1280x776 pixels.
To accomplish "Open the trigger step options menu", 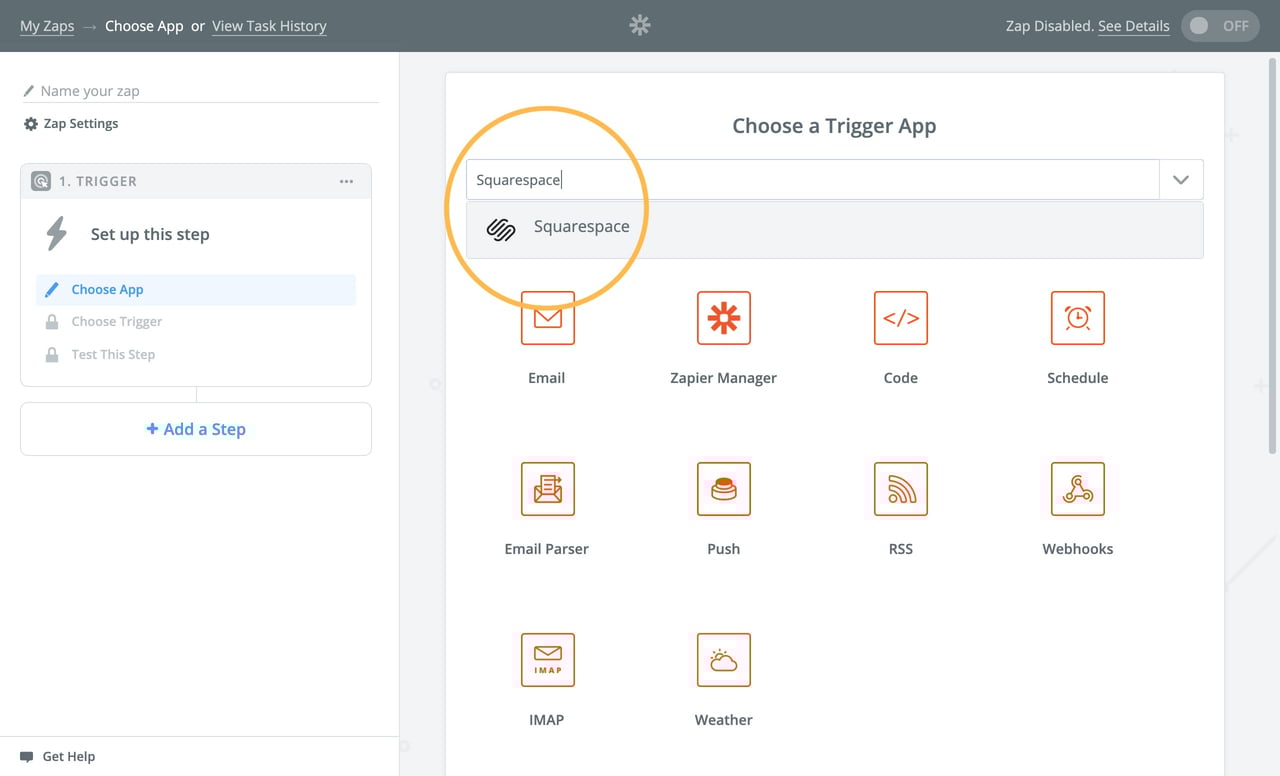I will [x=346, y=181].
